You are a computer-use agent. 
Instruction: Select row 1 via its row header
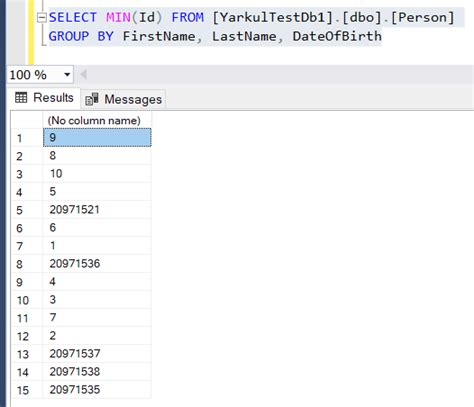pyautogui.click(x=27, y=138)
